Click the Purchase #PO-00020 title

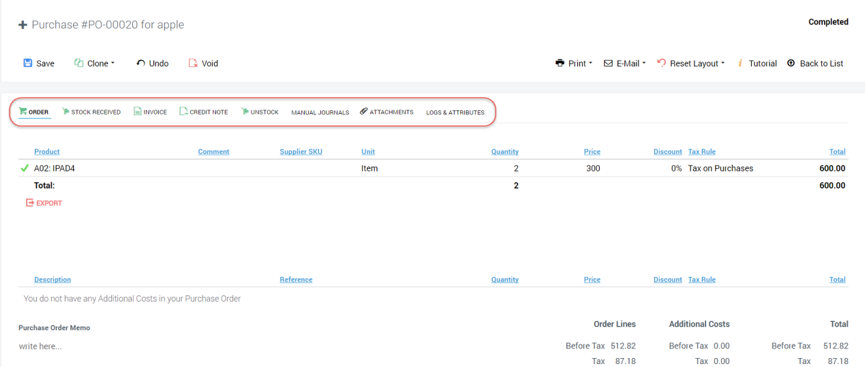click(108, 25)
